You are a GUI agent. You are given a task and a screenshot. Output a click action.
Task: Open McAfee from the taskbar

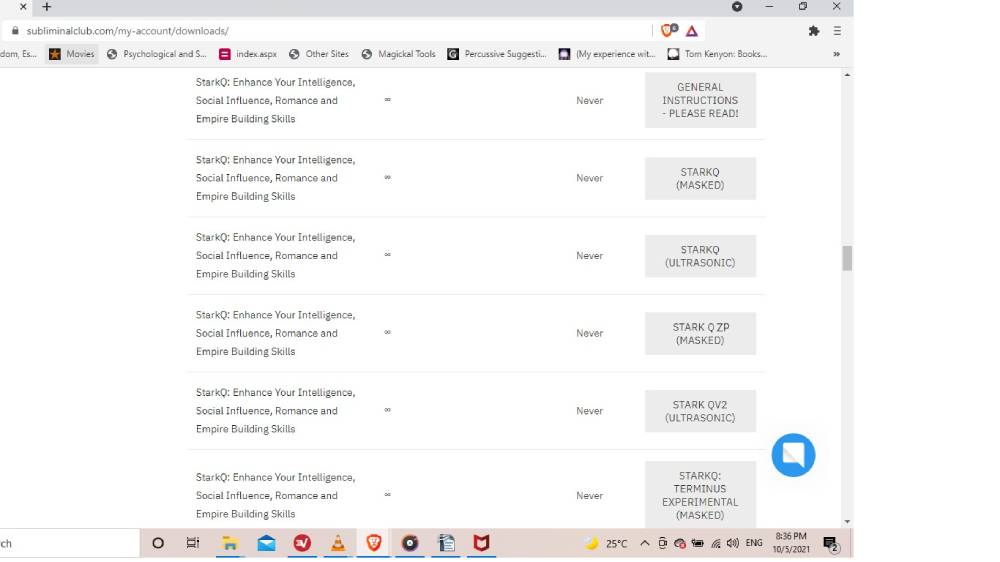[x=482, y=543]
